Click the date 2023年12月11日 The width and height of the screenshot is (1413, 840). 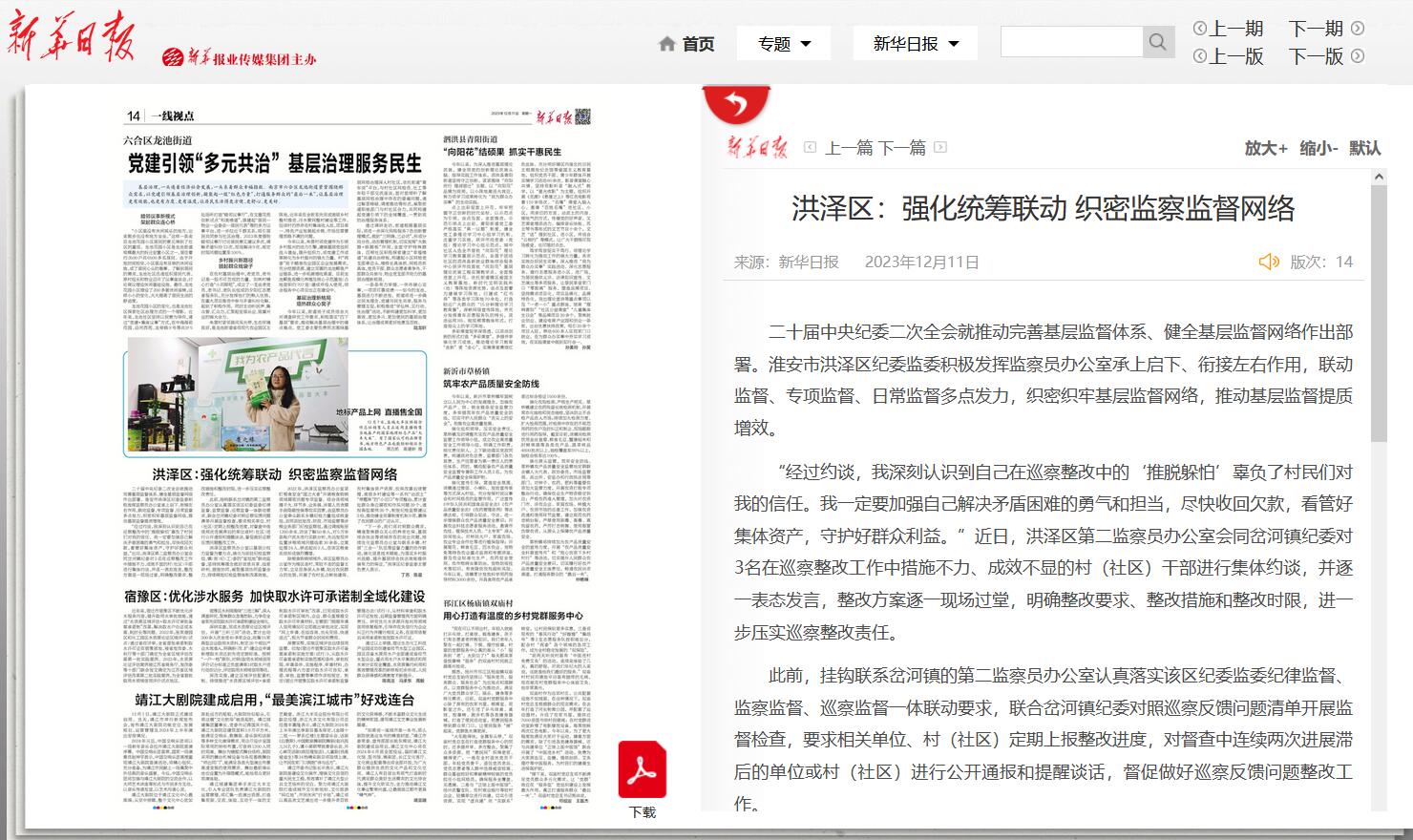922,262
